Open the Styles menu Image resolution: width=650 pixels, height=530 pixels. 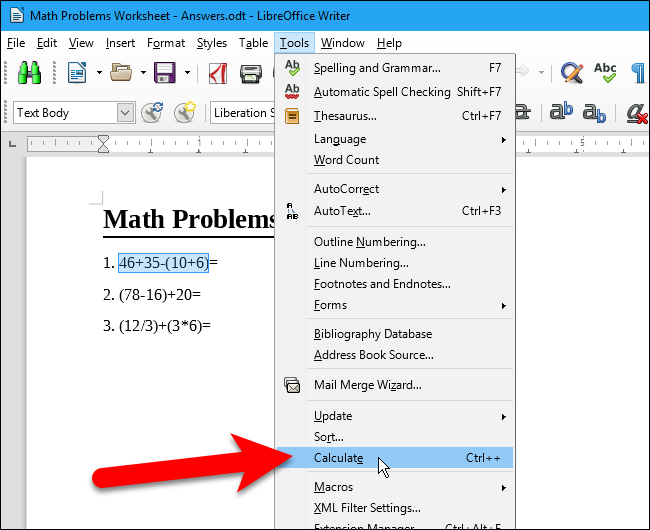[x=211, y=43]
